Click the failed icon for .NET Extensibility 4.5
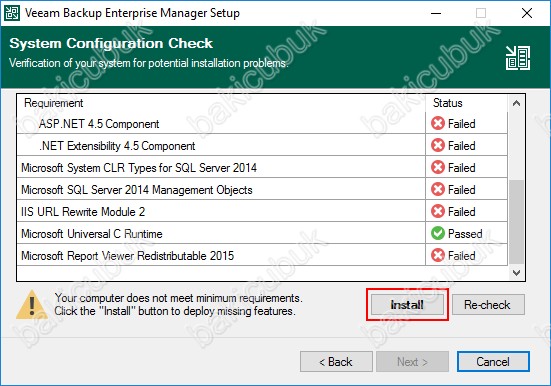Image resolution: width=551 pixels, height=386 pixels. click(438, 145)
